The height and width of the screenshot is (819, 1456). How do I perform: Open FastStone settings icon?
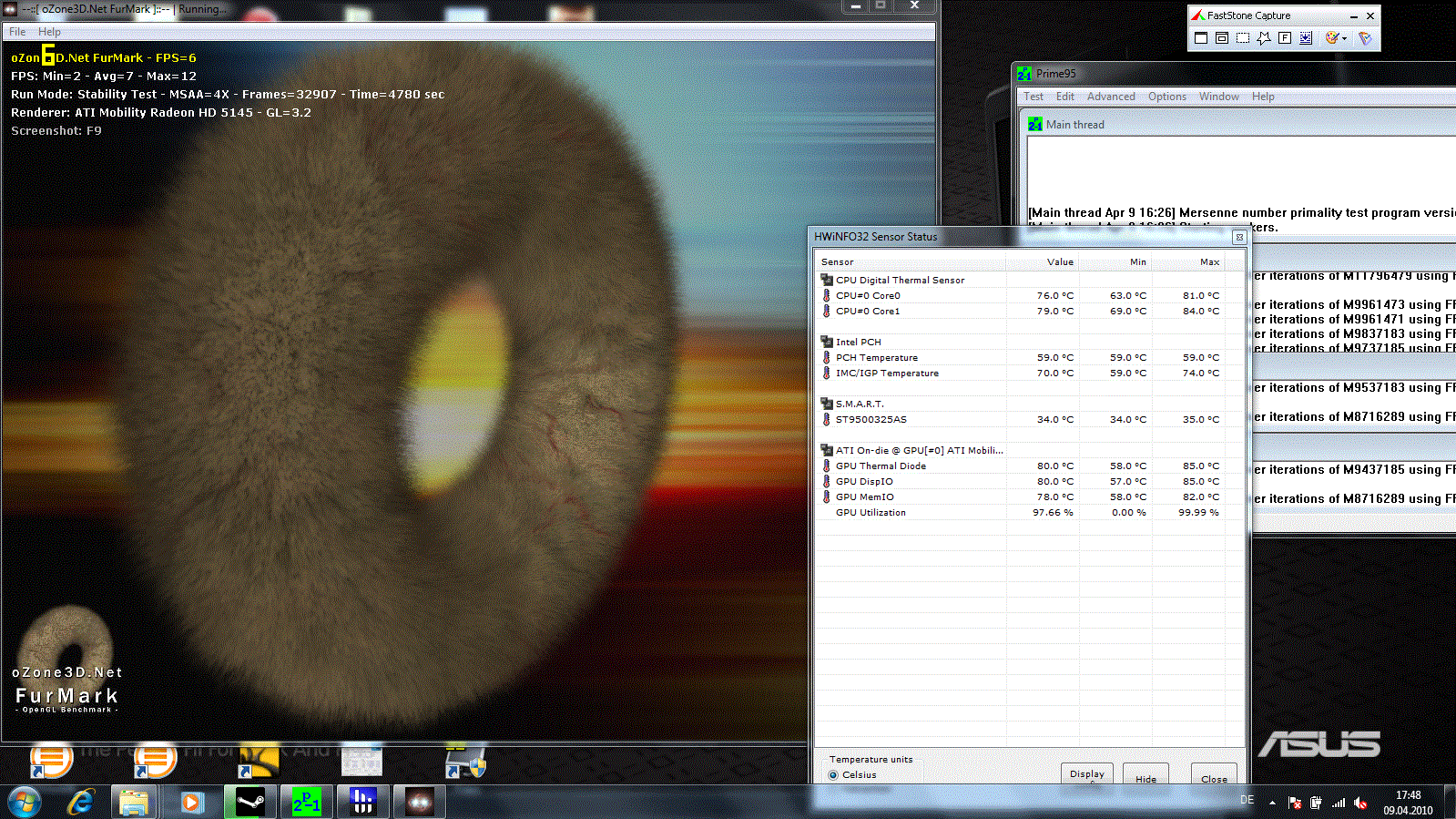(1364, 38)
